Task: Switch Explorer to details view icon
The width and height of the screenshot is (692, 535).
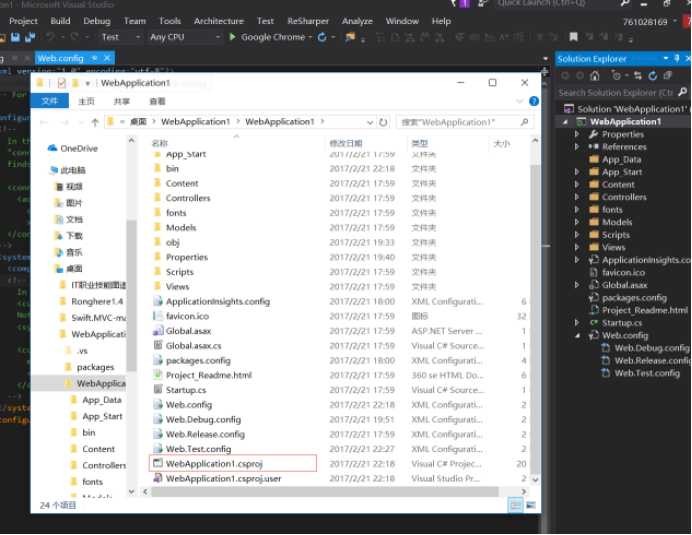Action: [x=515, y=505]
